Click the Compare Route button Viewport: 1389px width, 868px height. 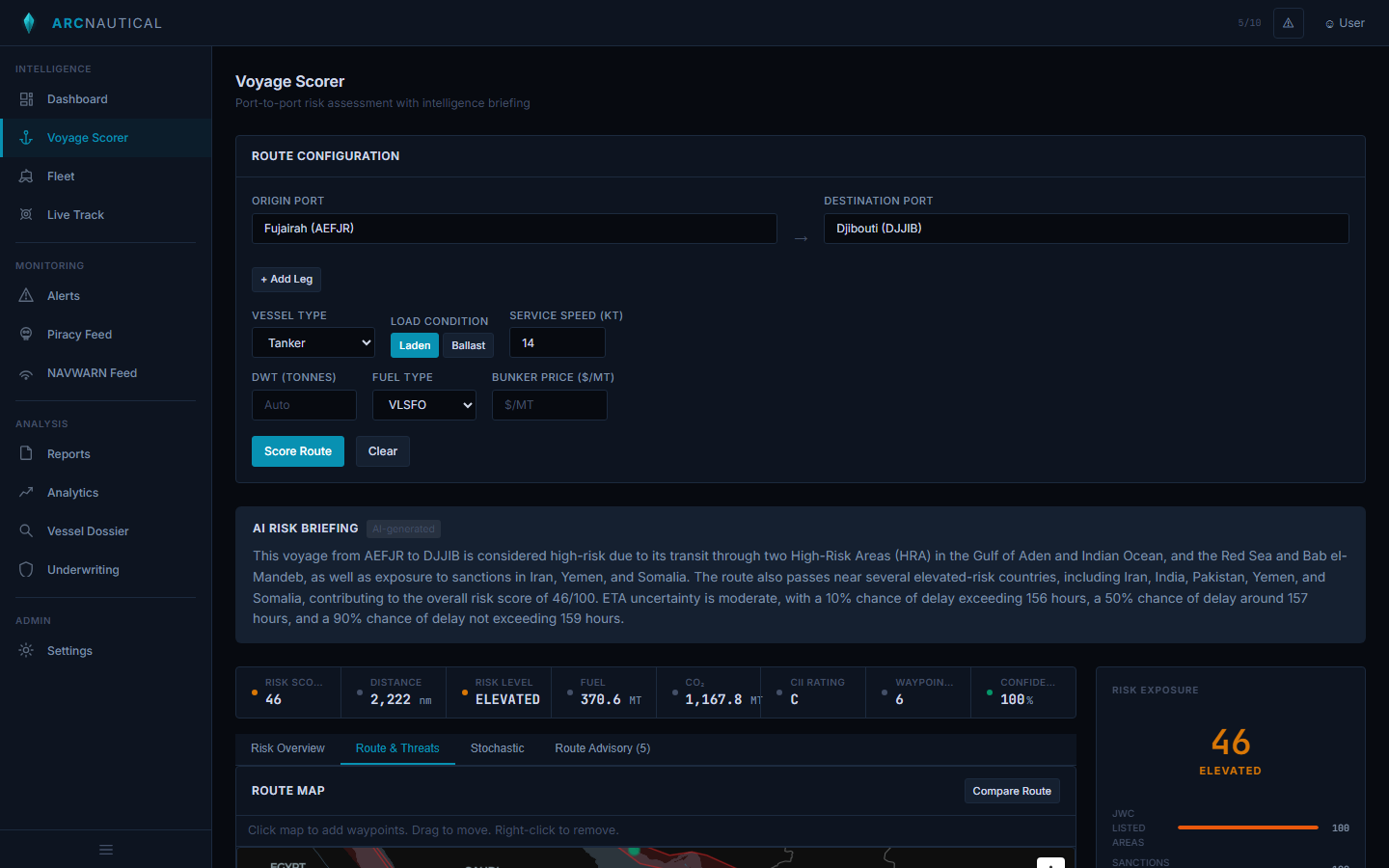(x=1012, y=791)
